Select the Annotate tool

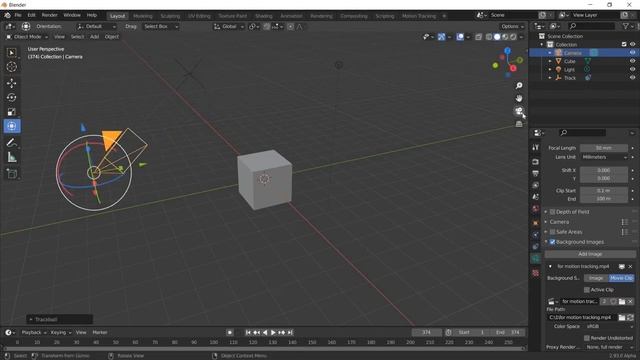(x=11, y=142)
